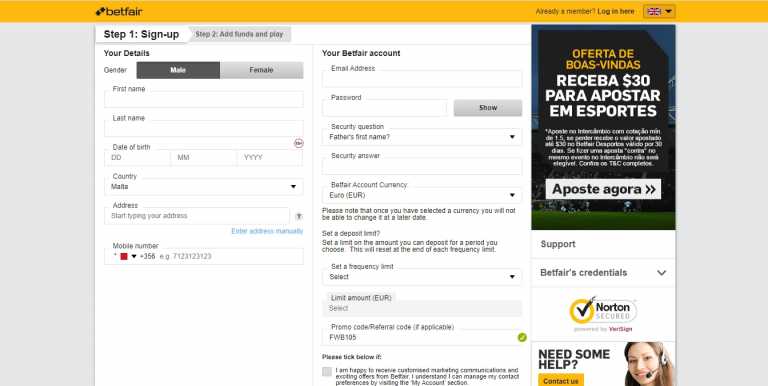Select the Male gender option
Screen dimensions: 768x386
178,70
